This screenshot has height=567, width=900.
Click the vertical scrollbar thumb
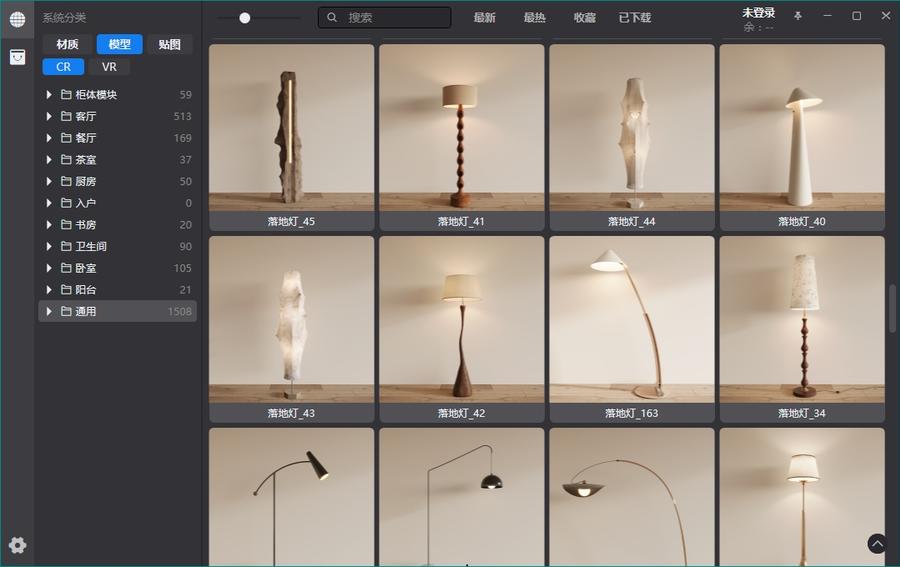(893, 308)
